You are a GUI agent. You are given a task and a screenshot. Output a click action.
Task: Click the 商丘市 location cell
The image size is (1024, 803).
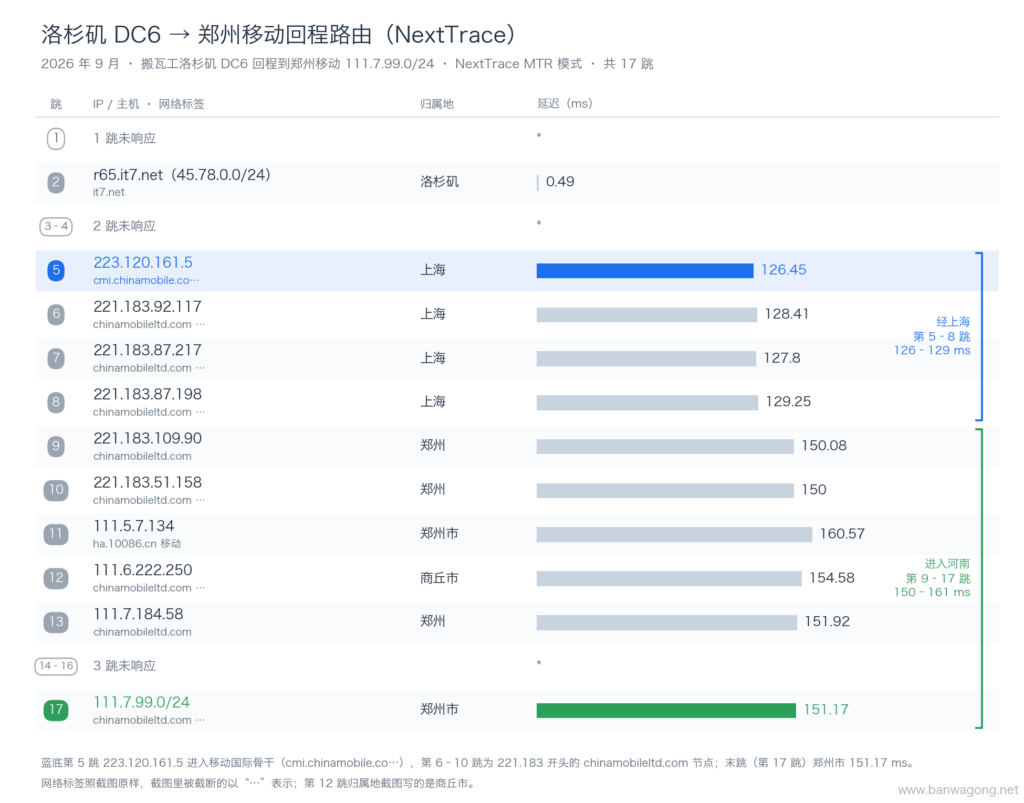tap(440, 578)
